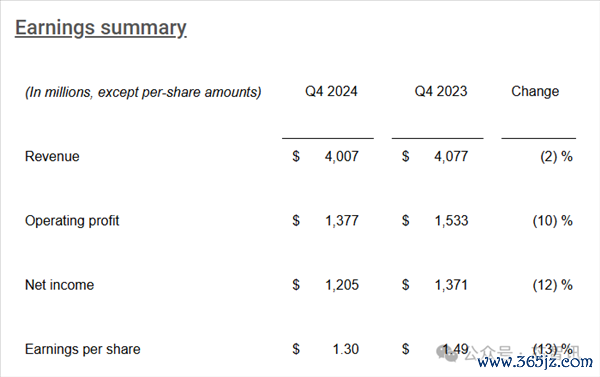Select net income value 1,205
The height and width of the screenshot is (377, 600).
(342, 285)
